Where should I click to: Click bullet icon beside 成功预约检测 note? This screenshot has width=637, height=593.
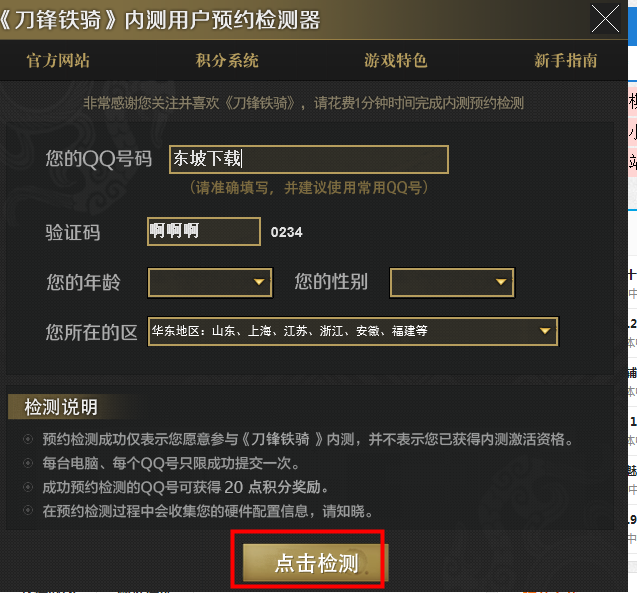tap(28, 487)
